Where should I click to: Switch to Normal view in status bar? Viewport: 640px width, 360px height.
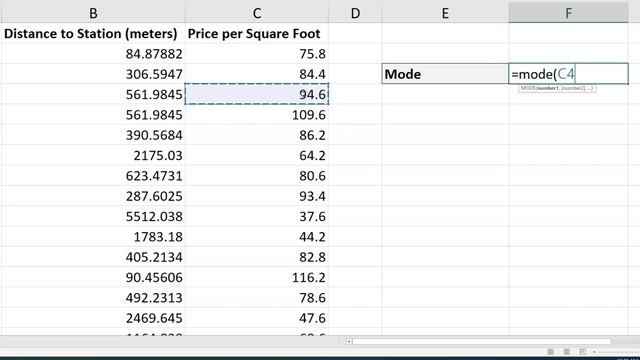[550, 351]
